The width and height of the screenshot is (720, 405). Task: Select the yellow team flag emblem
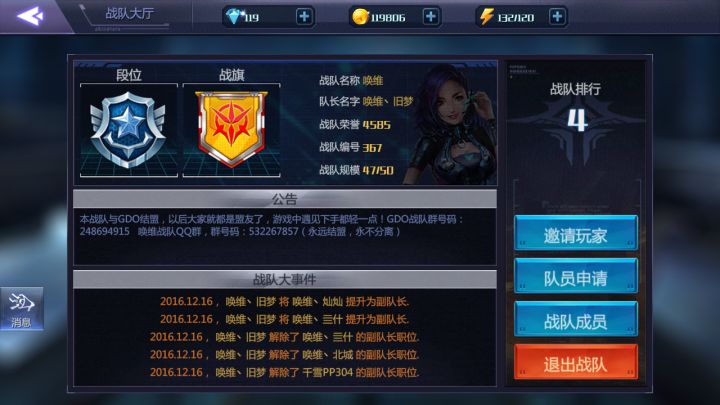[231, 129]
